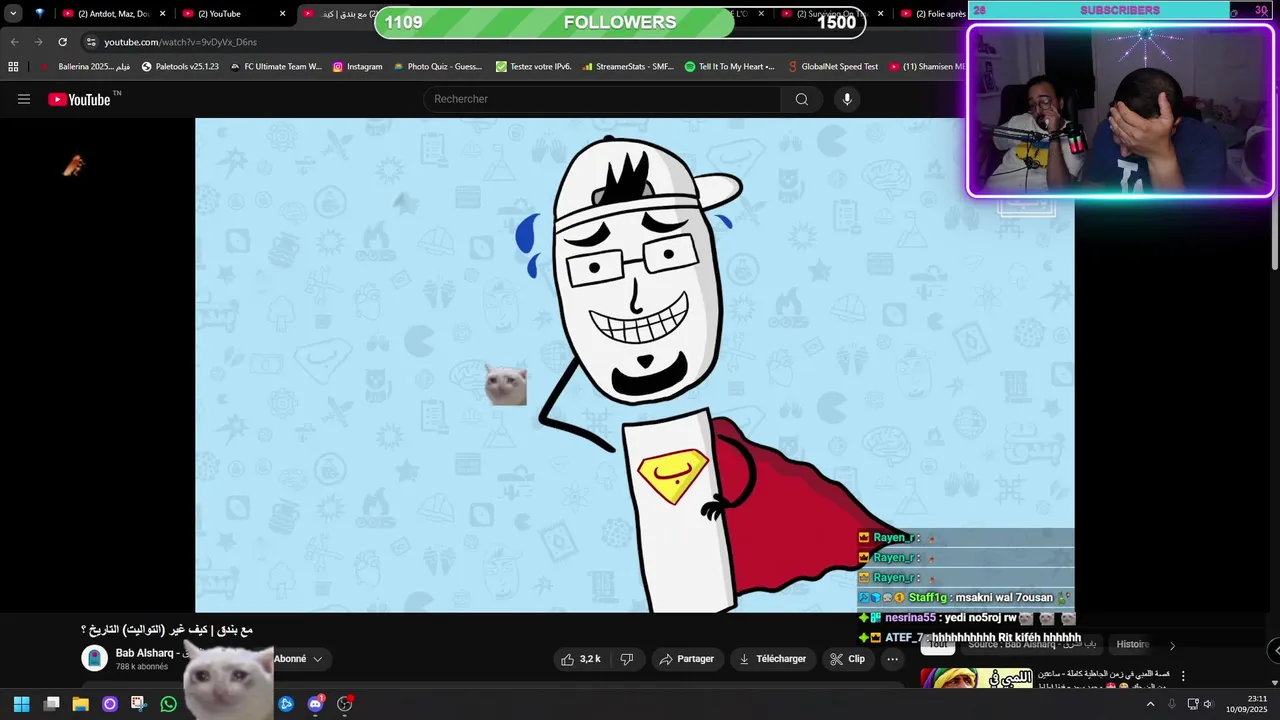Open WhatsApp from the taskbar
Image resolution: width=1280 pixels, height=720 pixels.
tap(168, 704)
